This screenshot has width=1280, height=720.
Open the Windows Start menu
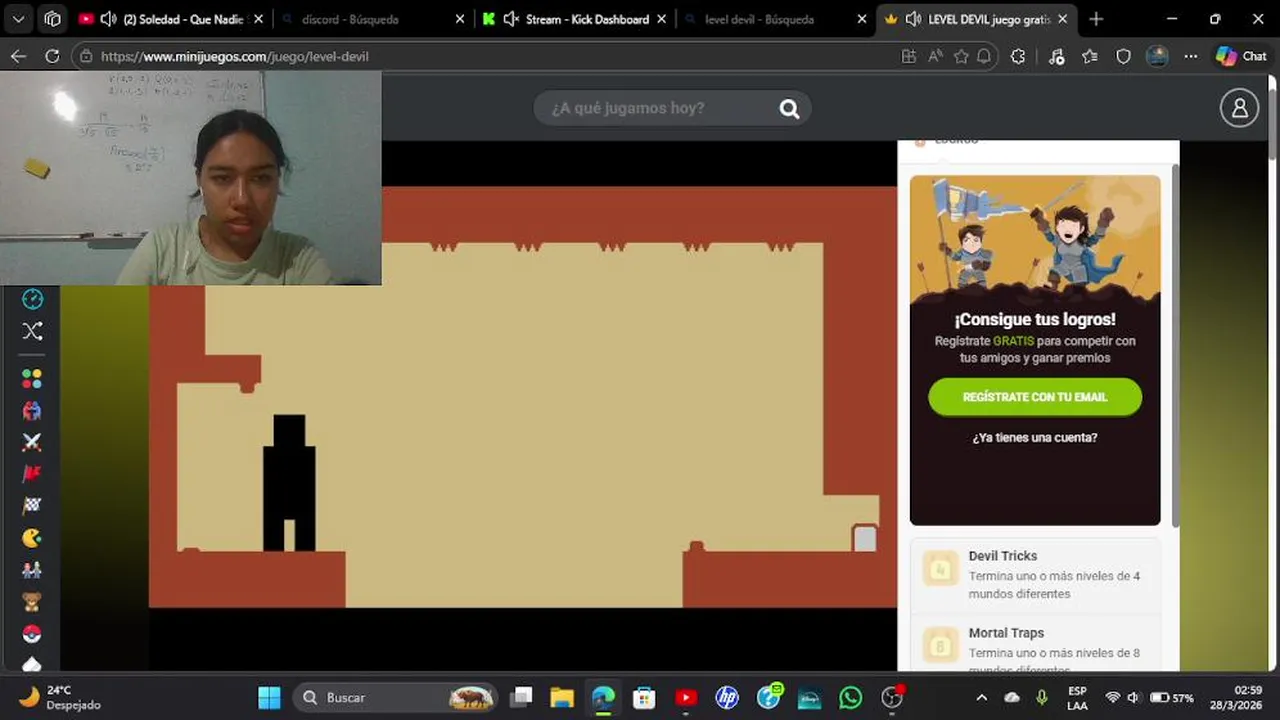(269, 697)
